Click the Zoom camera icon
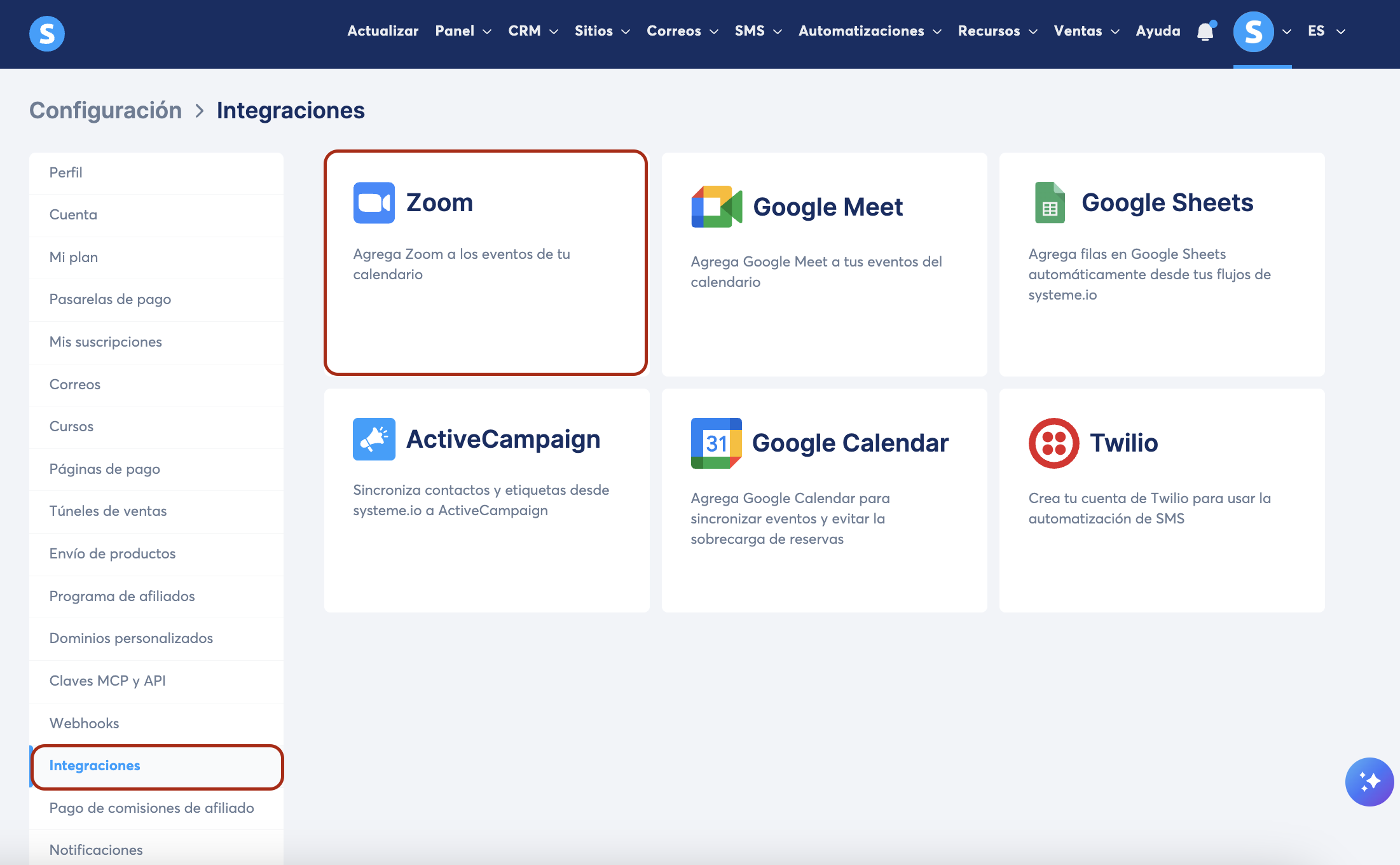1400x865 pixels. (x=374, y=203)
